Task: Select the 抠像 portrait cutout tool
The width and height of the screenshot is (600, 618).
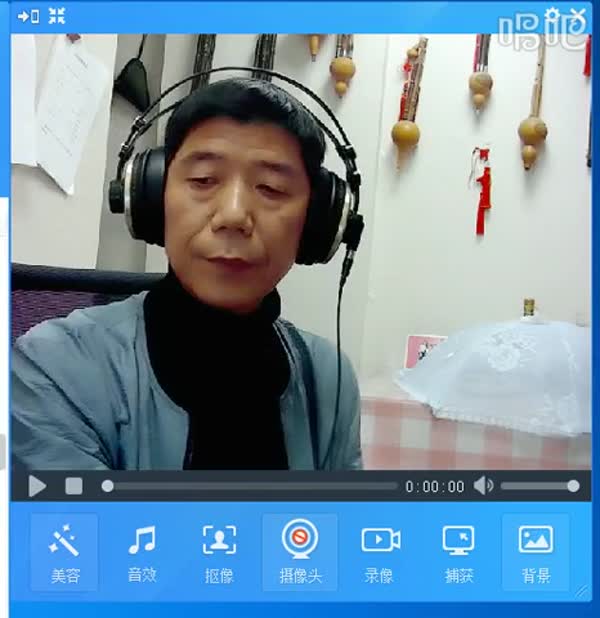Action: click(219, 551)
